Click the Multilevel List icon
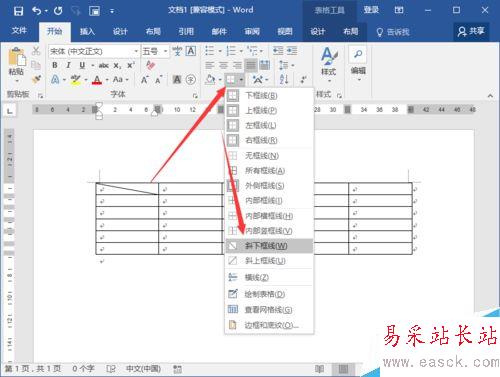 [252, 51]
